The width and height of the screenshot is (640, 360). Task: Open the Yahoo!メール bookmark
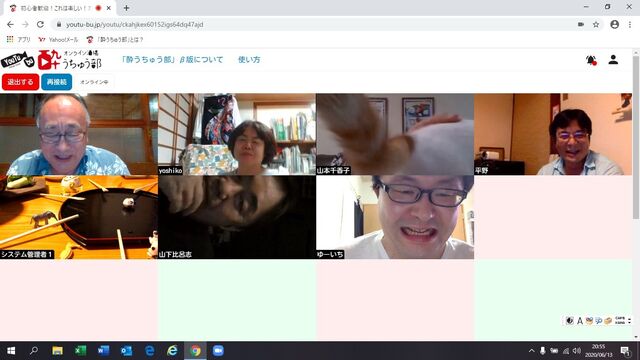click(x=58, y=40)
